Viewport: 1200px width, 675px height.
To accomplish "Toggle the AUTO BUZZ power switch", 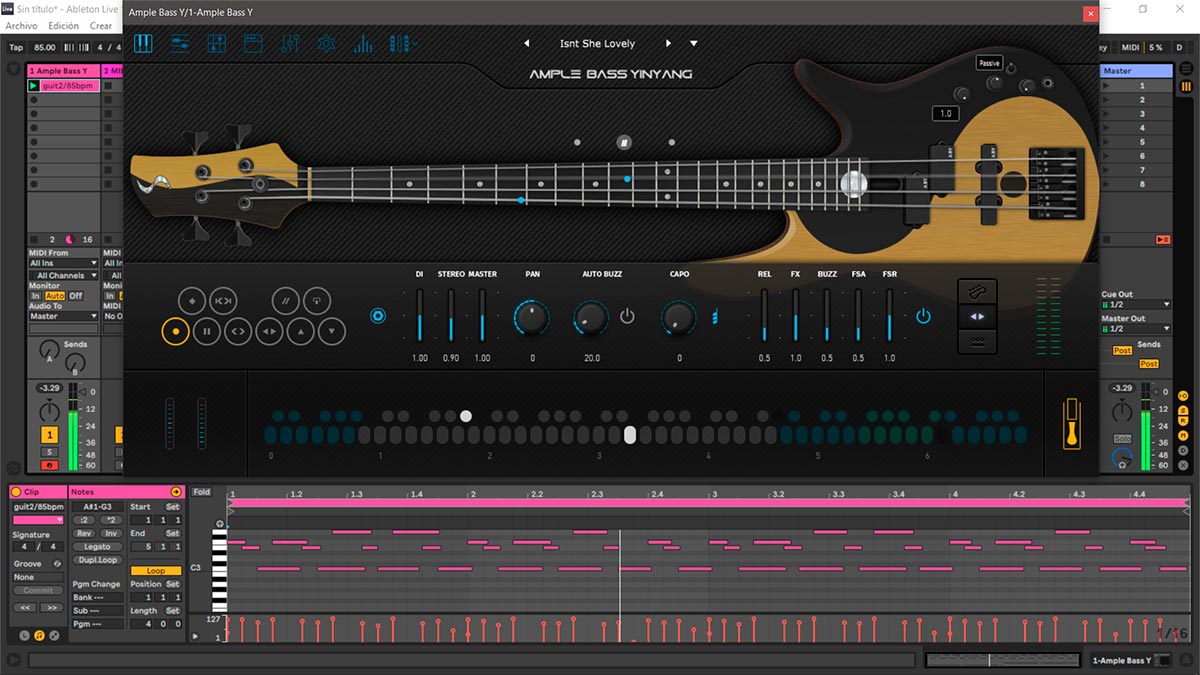I will tap(627, 317).
